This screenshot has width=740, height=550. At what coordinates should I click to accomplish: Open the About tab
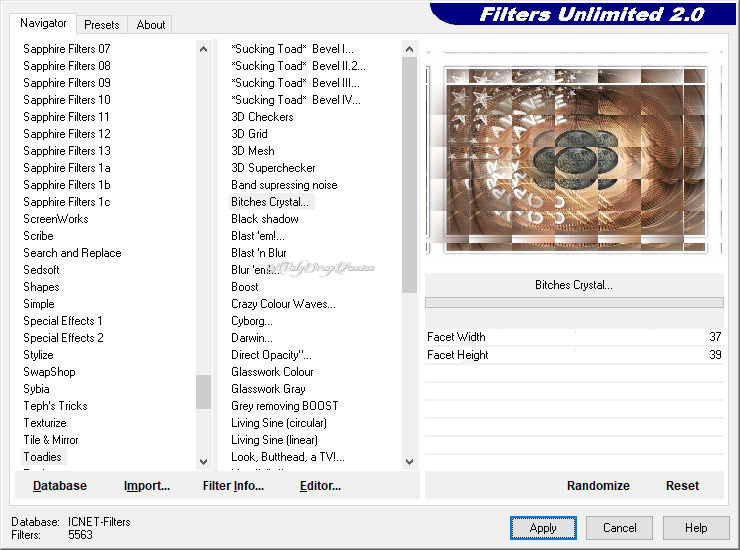click(151, 25)
